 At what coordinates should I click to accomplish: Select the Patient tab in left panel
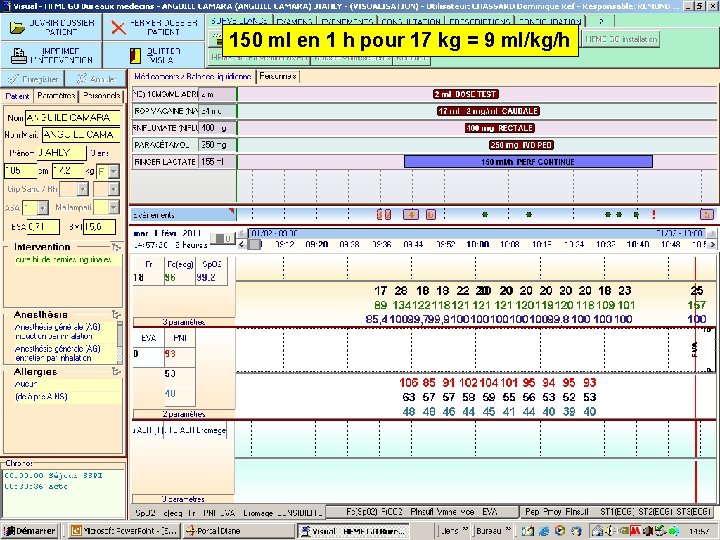17,96
